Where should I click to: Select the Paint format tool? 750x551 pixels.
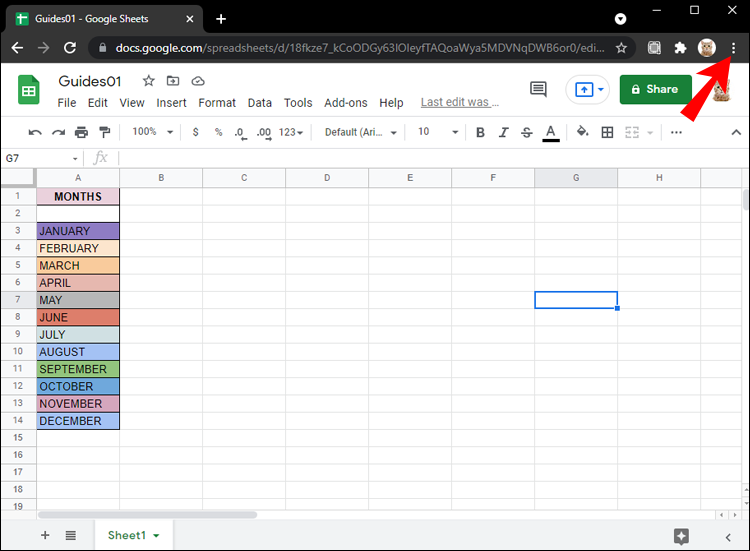(x=104, y=132)
